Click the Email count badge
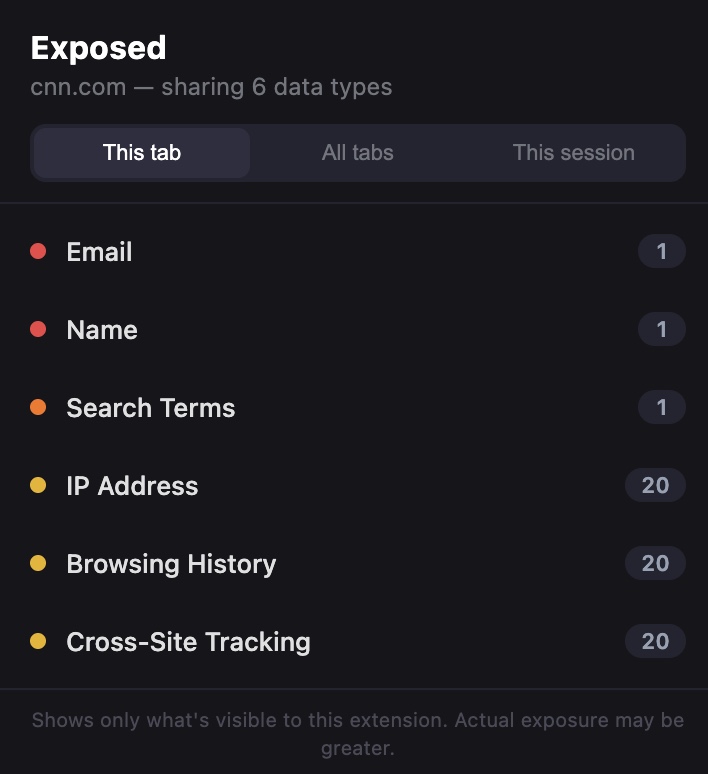 pos(661,252)
